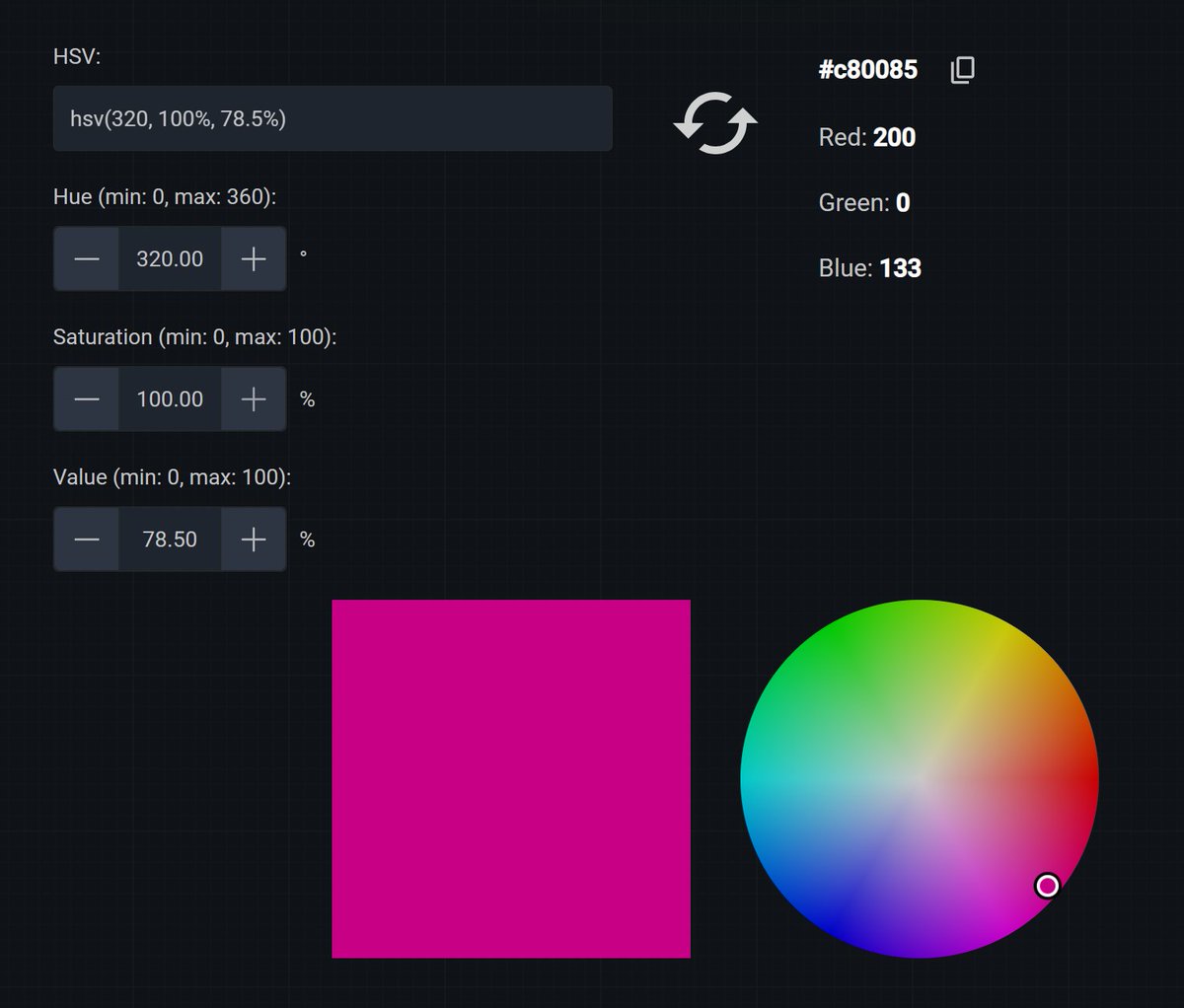1184x1008 pixels.
Task: Click the 'HSV:' label
Action: [x=77, y=56]
